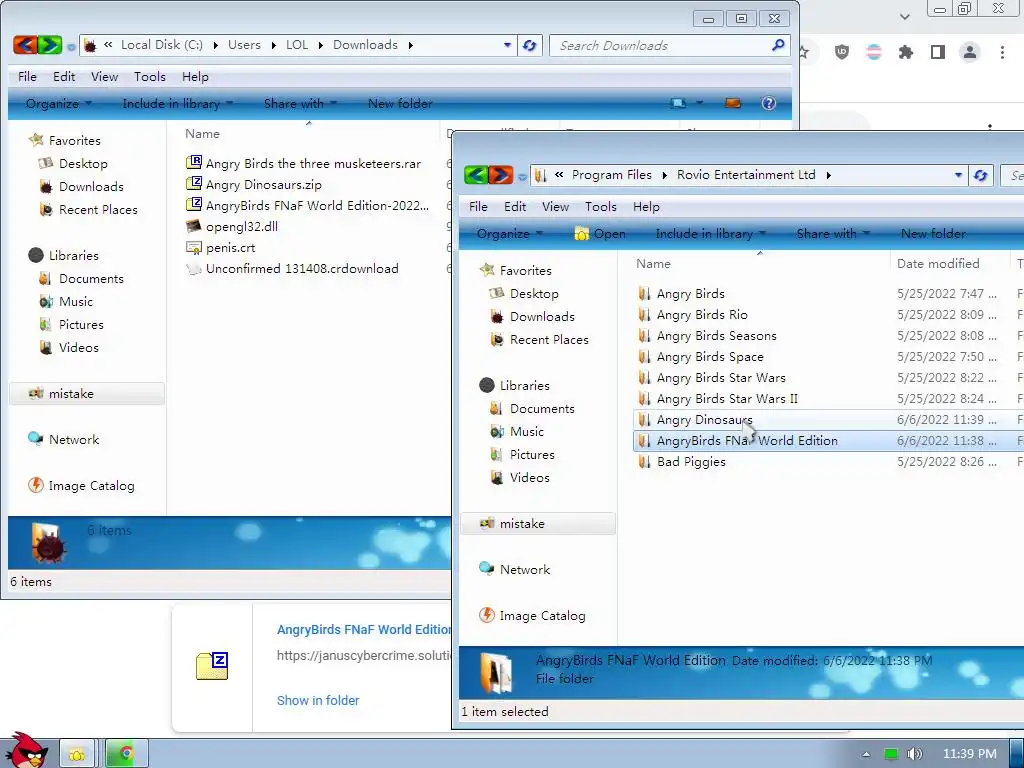This screenshot has height=768, width=1024.
Task: Open the file explorer taskbar button
Action: pyautogui.click(x=77, y=754)
